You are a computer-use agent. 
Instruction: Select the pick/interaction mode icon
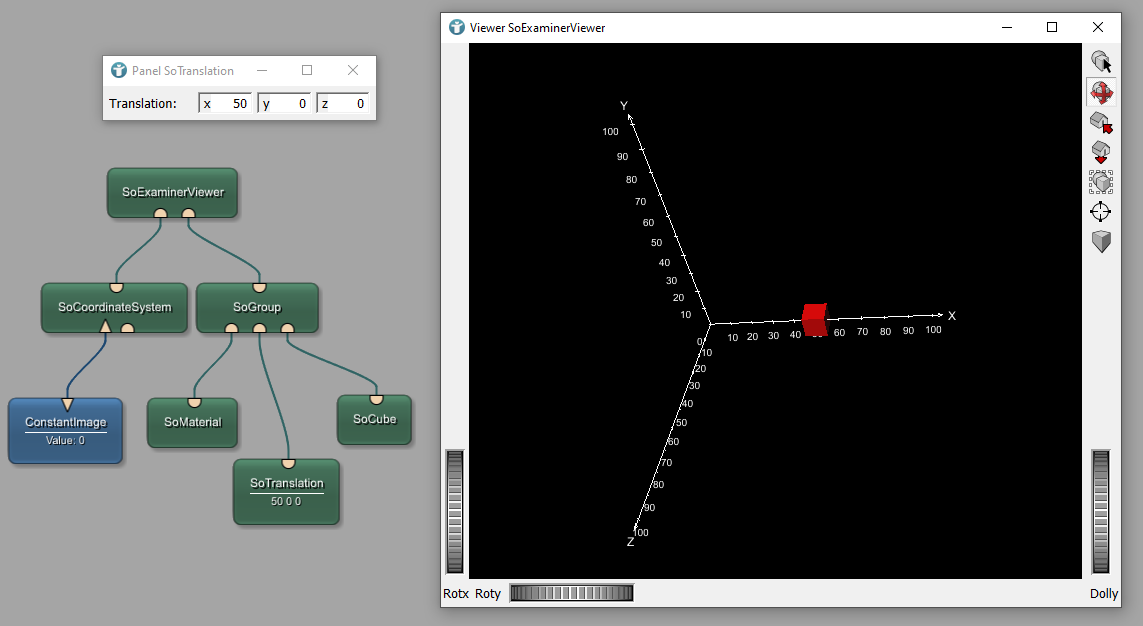tap(1101, 62)
